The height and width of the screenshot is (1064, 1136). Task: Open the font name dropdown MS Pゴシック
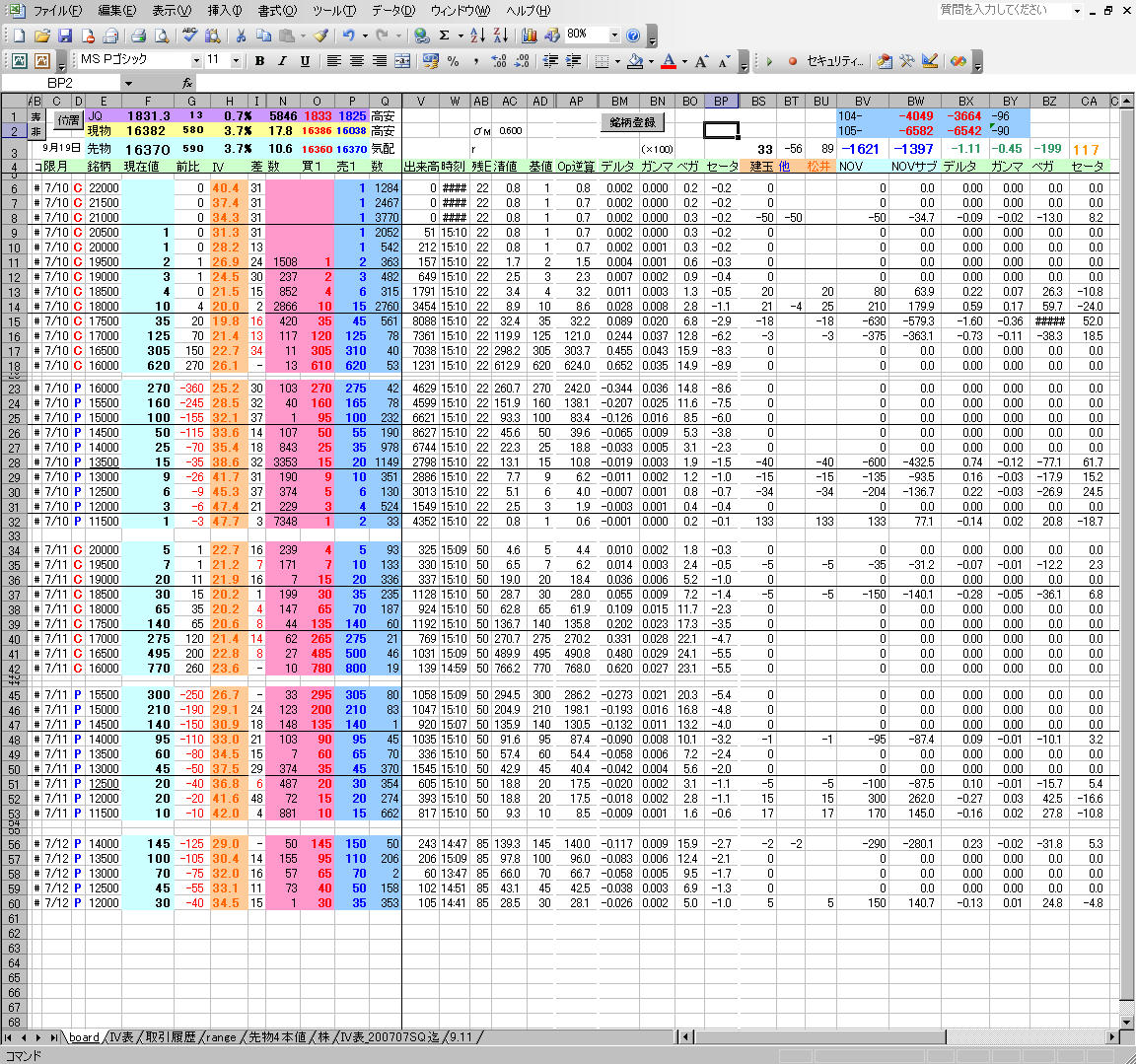tap(195, 61)
